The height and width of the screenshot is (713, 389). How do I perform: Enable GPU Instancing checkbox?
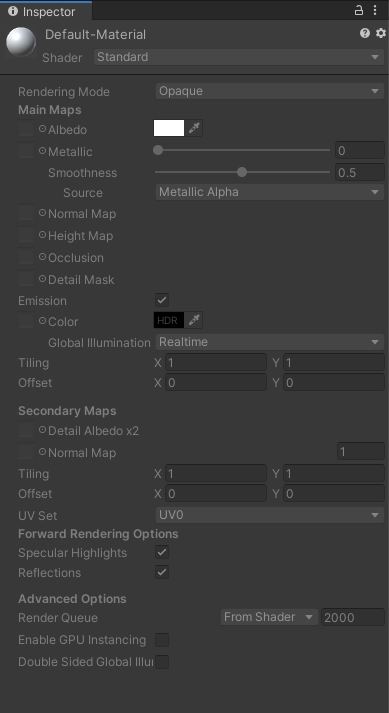tap(162, 640)
